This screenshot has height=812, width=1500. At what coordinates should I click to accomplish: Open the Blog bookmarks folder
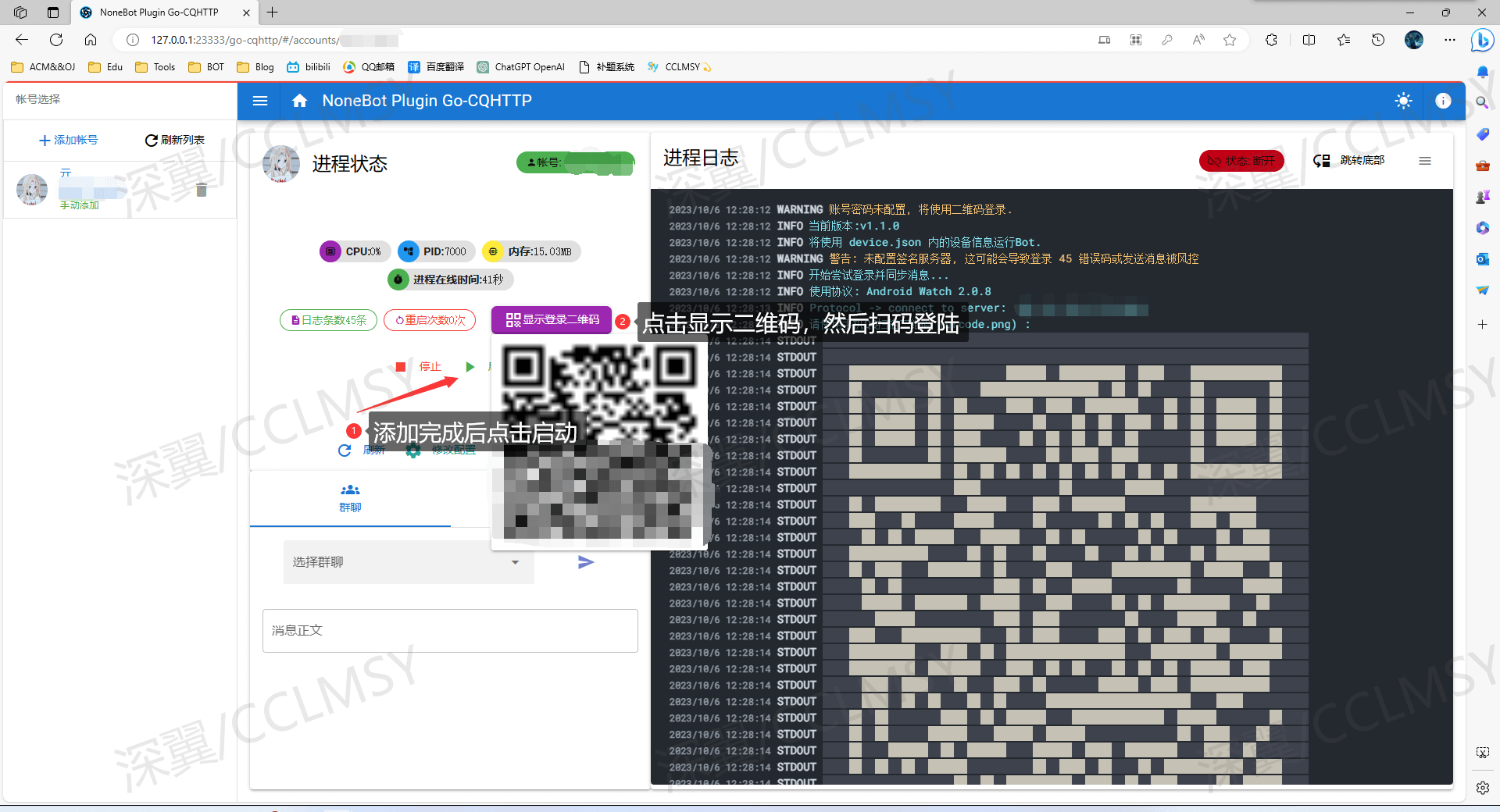pyautogui.click(x=255, y=67)
